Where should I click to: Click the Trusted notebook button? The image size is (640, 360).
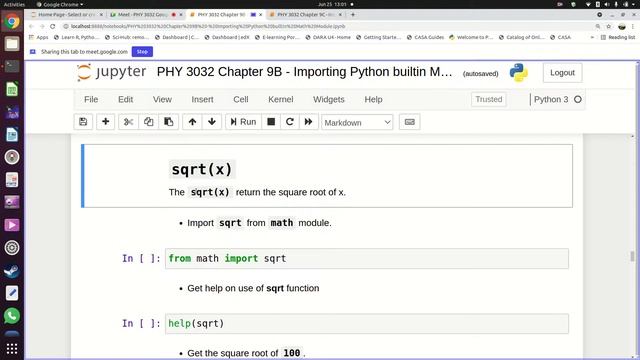click(489, 99)
